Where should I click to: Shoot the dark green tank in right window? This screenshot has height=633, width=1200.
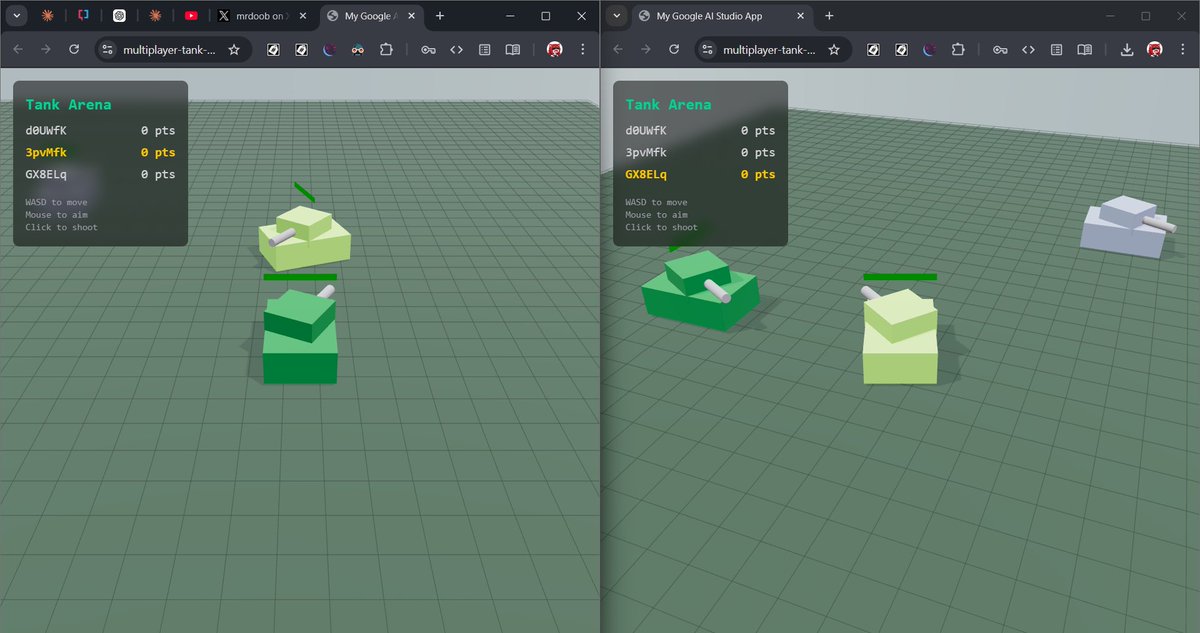click(700, 290)
